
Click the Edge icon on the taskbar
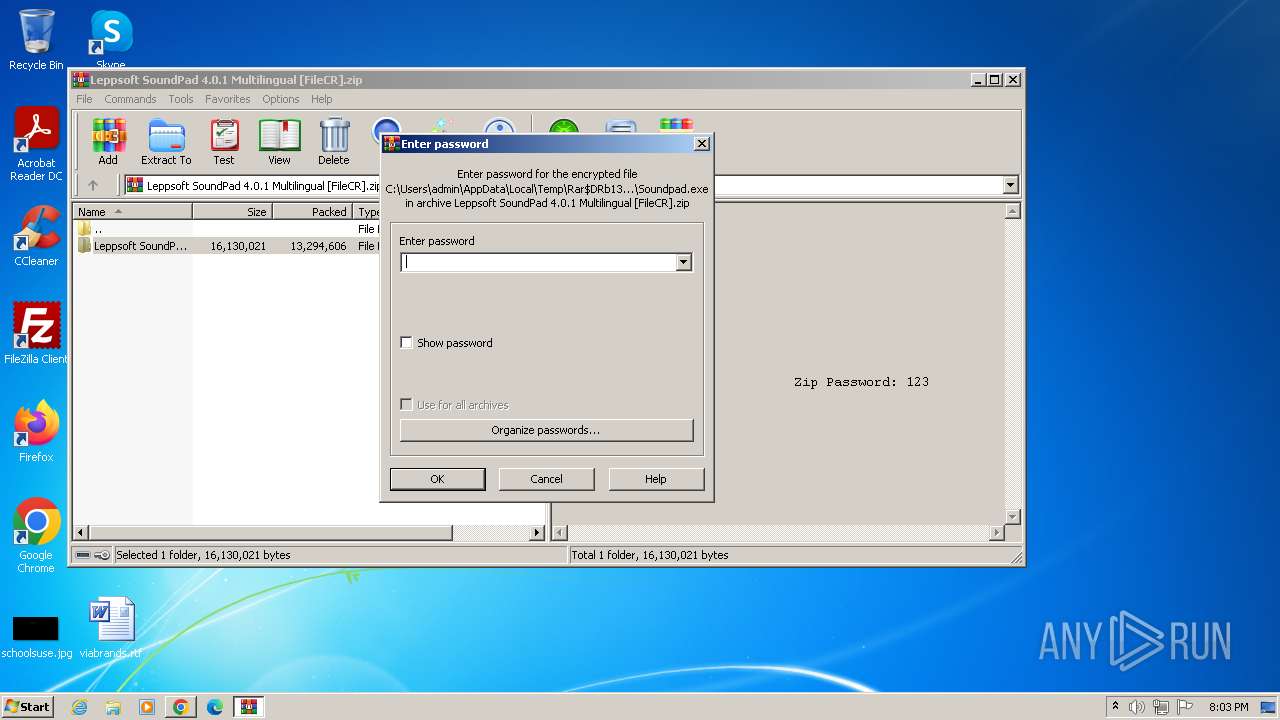pyautogui.click(x=214, y=707)
